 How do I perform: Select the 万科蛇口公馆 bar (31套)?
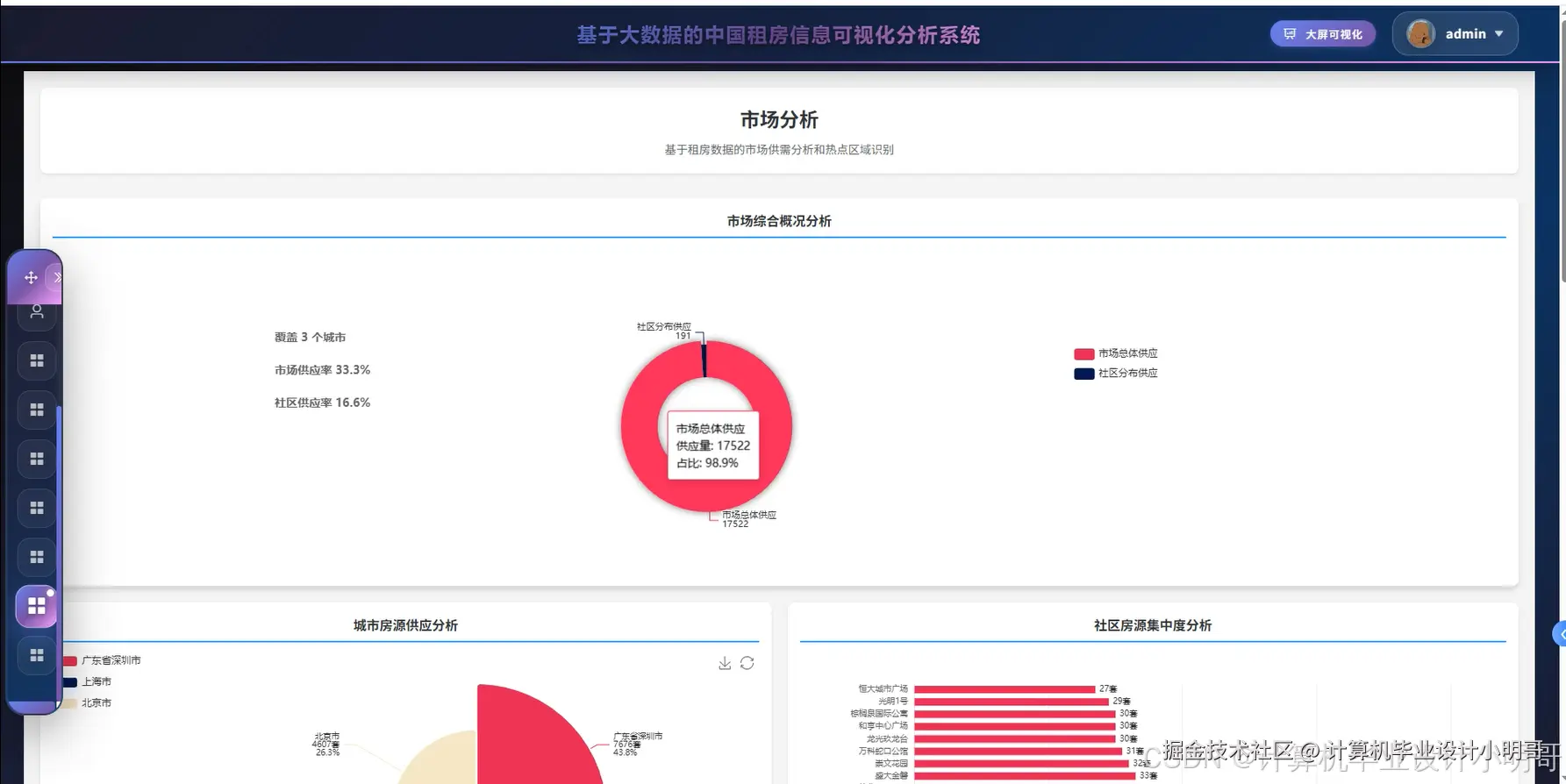(x=1019, y=751)
